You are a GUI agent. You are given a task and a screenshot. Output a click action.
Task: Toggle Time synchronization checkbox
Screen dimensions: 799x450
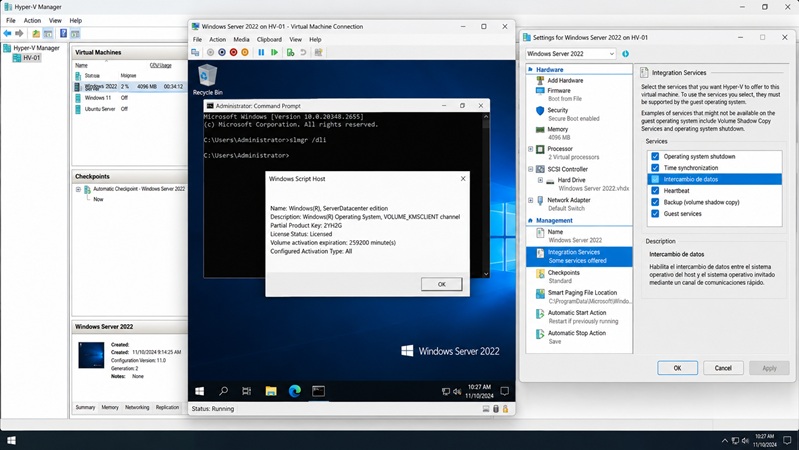[655, 168]
